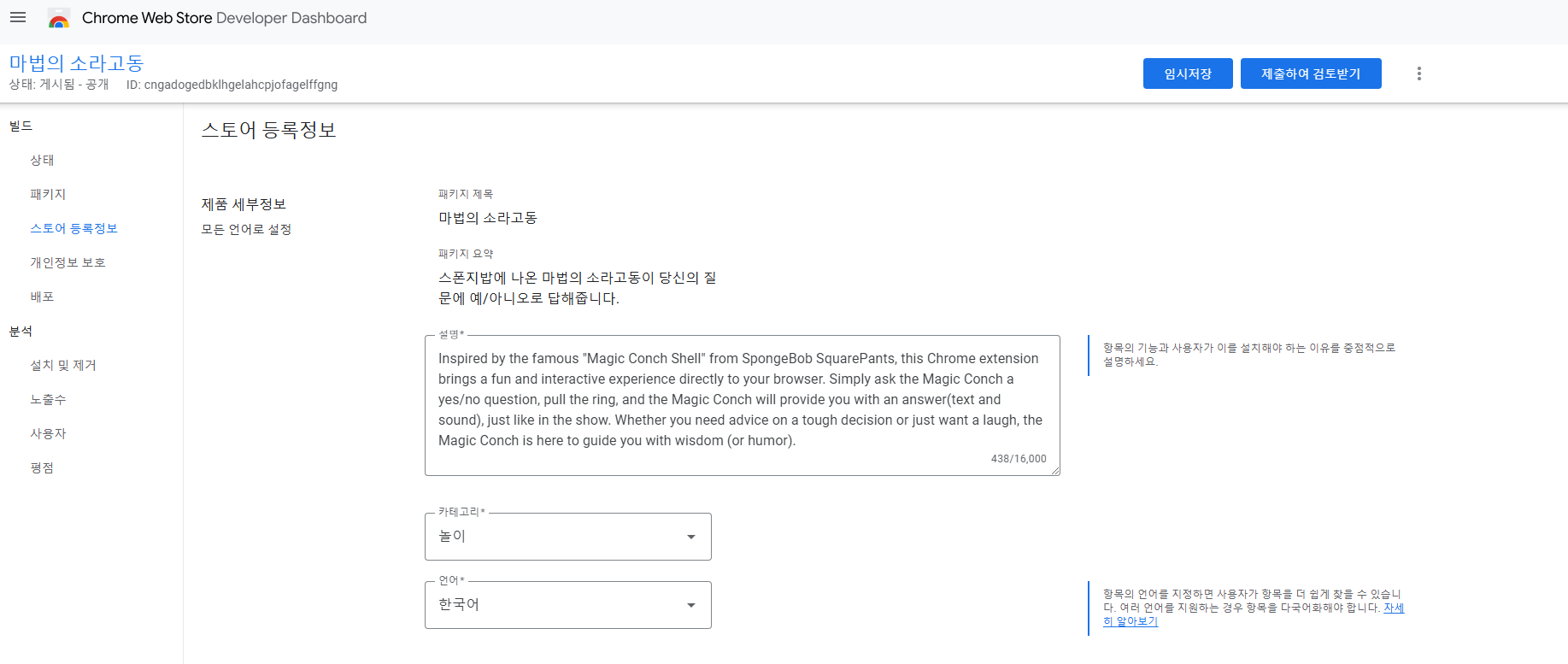Click the 임시저장 button
This screenshot has width=1568, height=664.
[x=1188, y=73]
